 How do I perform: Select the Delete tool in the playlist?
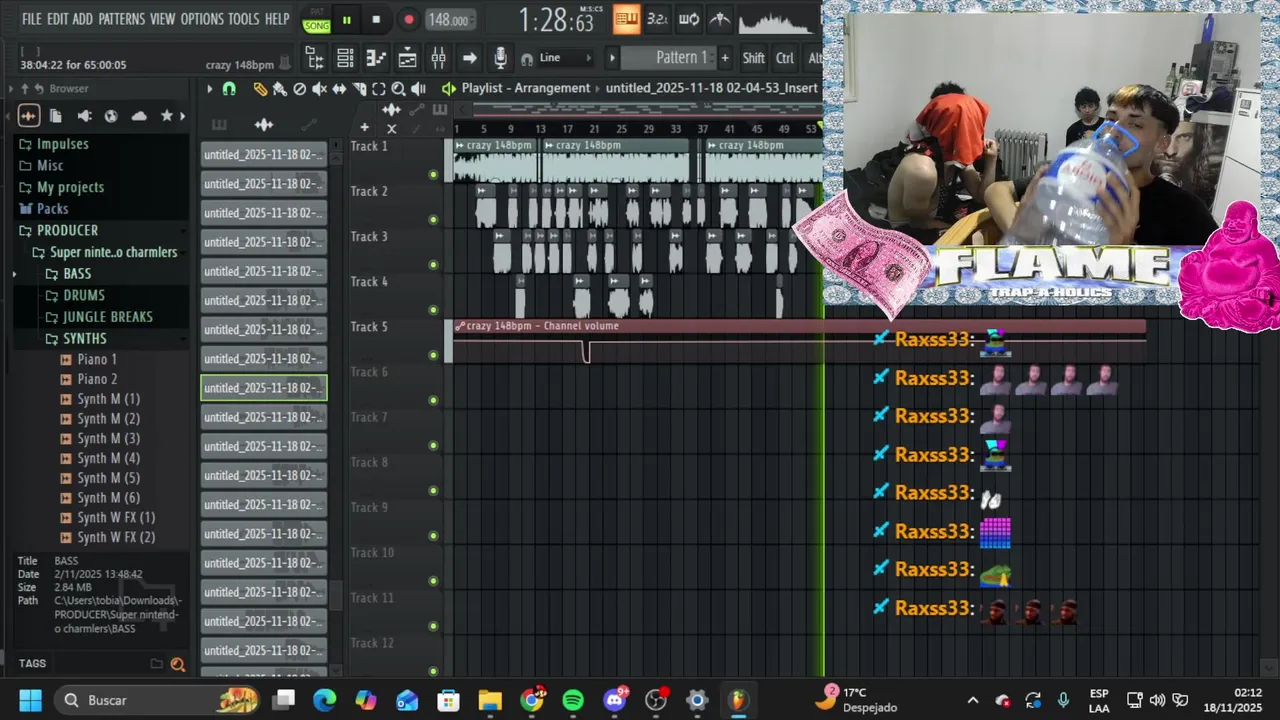299,89
